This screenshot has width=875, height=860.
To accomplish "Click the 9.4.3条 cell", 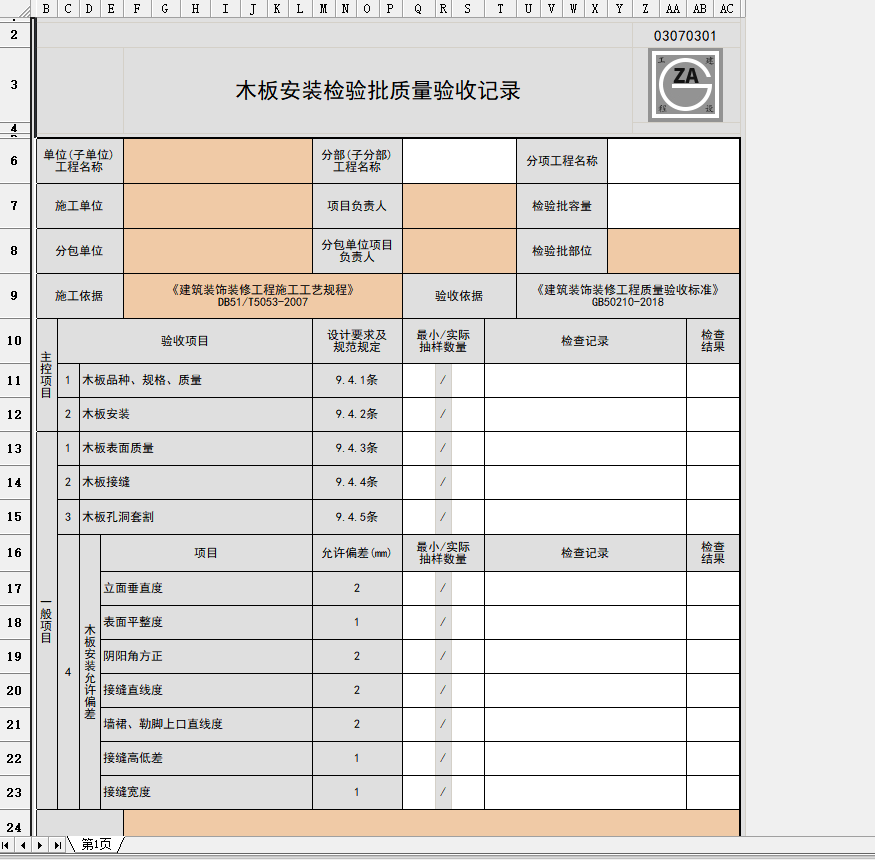I will pos(357,448).
